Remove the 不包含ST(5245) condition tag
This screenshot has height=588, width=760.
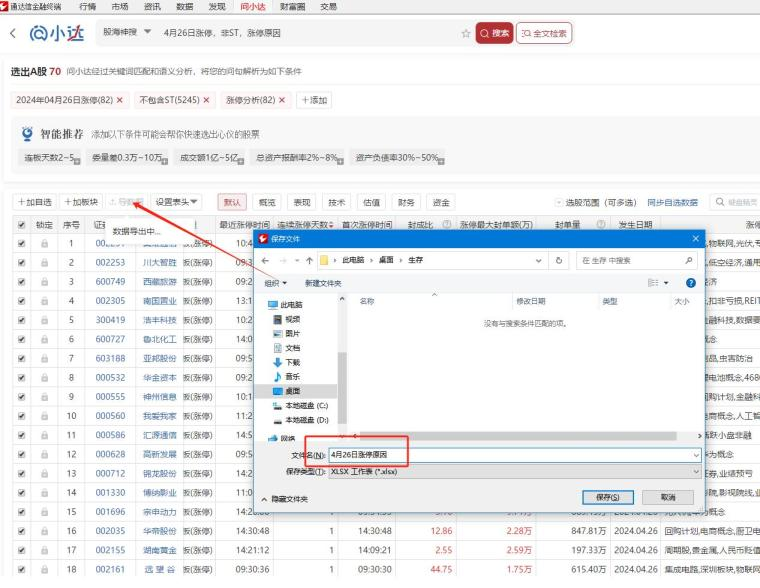pyautogui.click(x=206, y=100)
